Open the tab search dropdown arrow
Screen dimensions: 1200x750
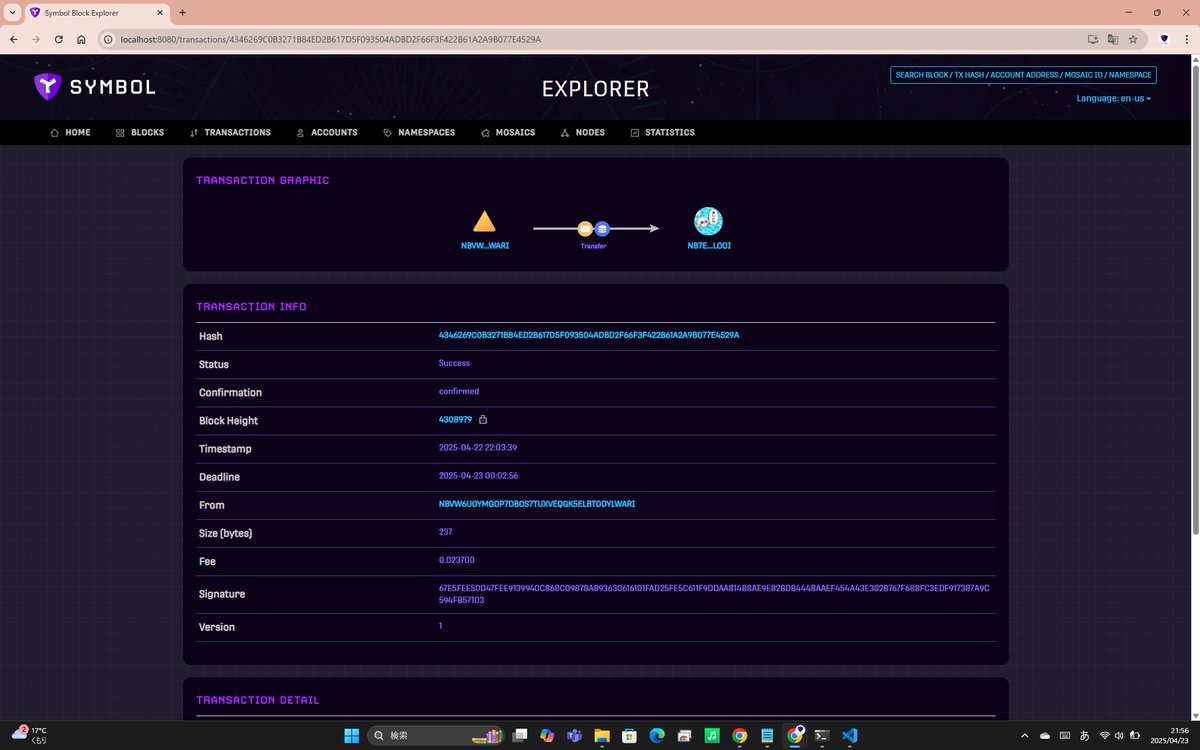(11, 12)
